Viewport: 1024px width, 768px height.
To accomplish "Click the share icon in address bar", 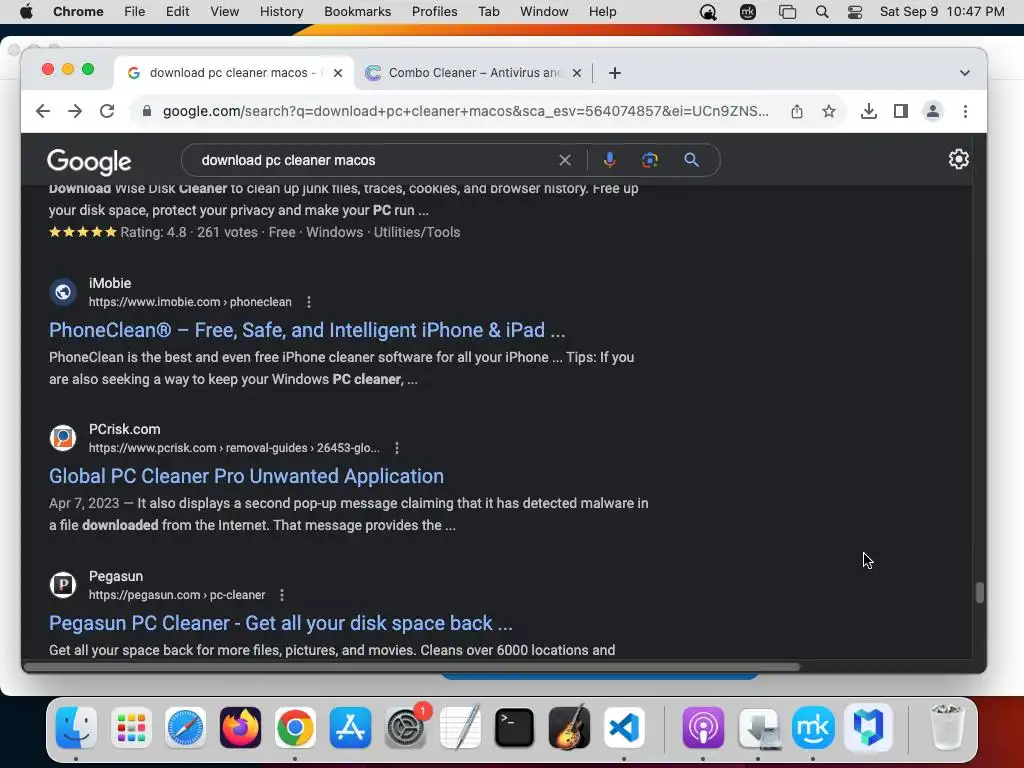I will point(797,111).
